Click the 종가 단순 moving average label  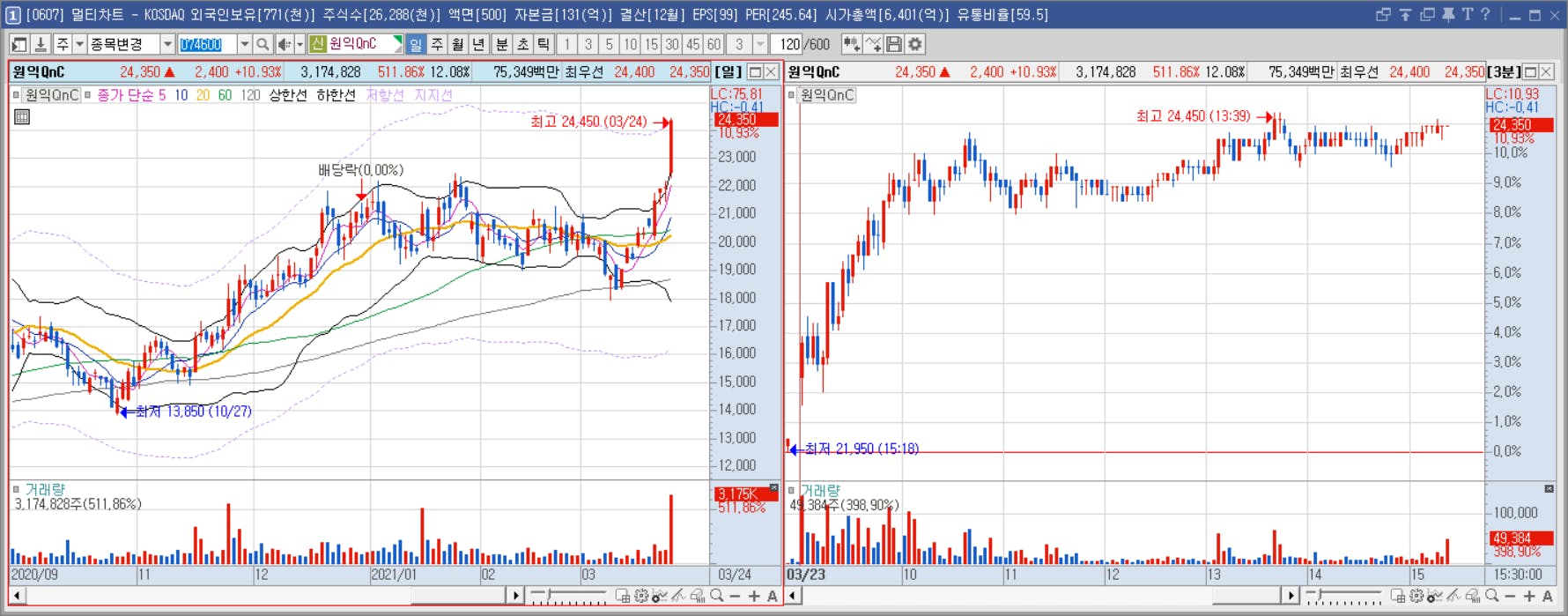(125, 95)
